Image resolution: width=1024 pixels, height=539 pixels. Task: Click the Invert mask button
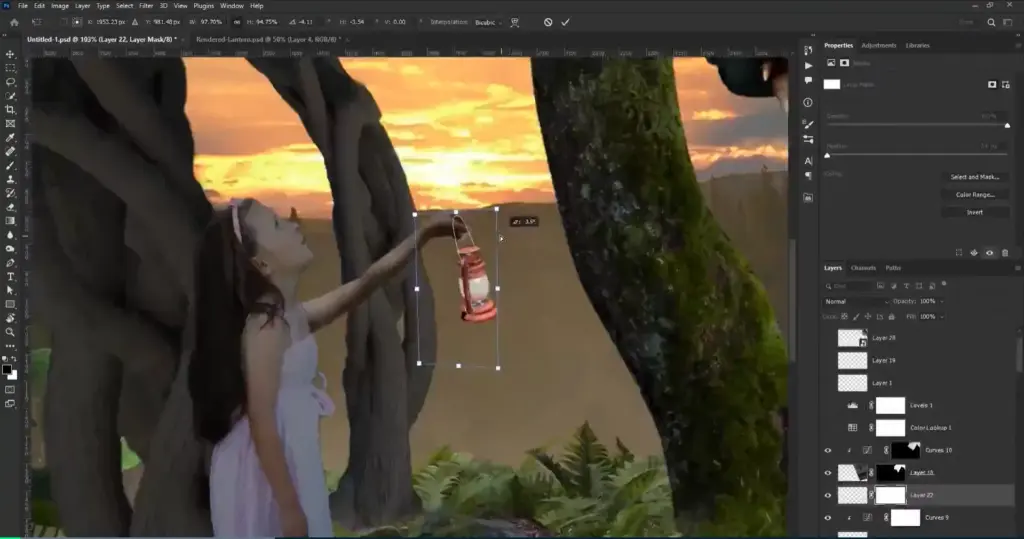[x=974, y=212]
